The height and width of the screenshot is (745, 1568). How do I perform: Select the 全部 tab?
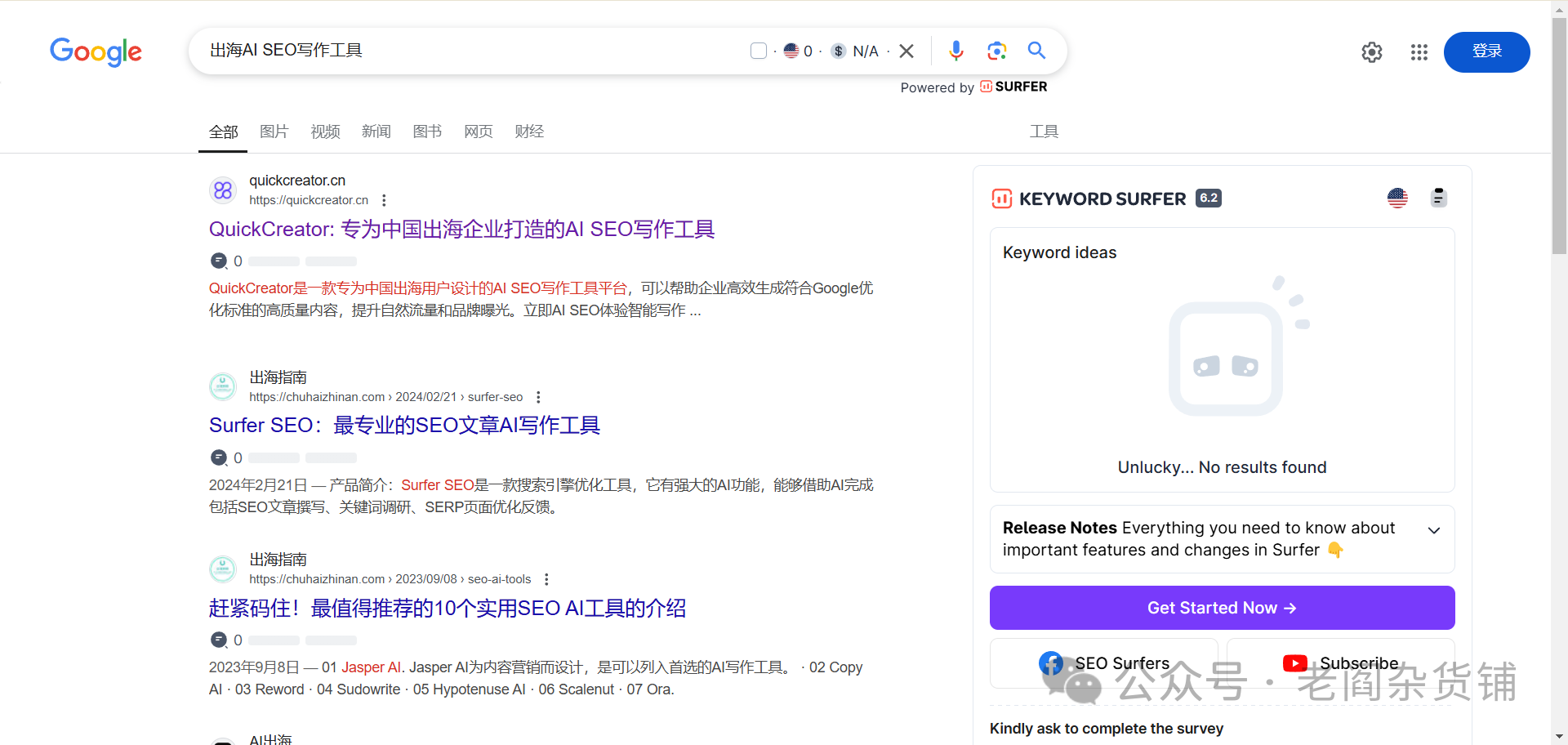click(x=223, y=132)
